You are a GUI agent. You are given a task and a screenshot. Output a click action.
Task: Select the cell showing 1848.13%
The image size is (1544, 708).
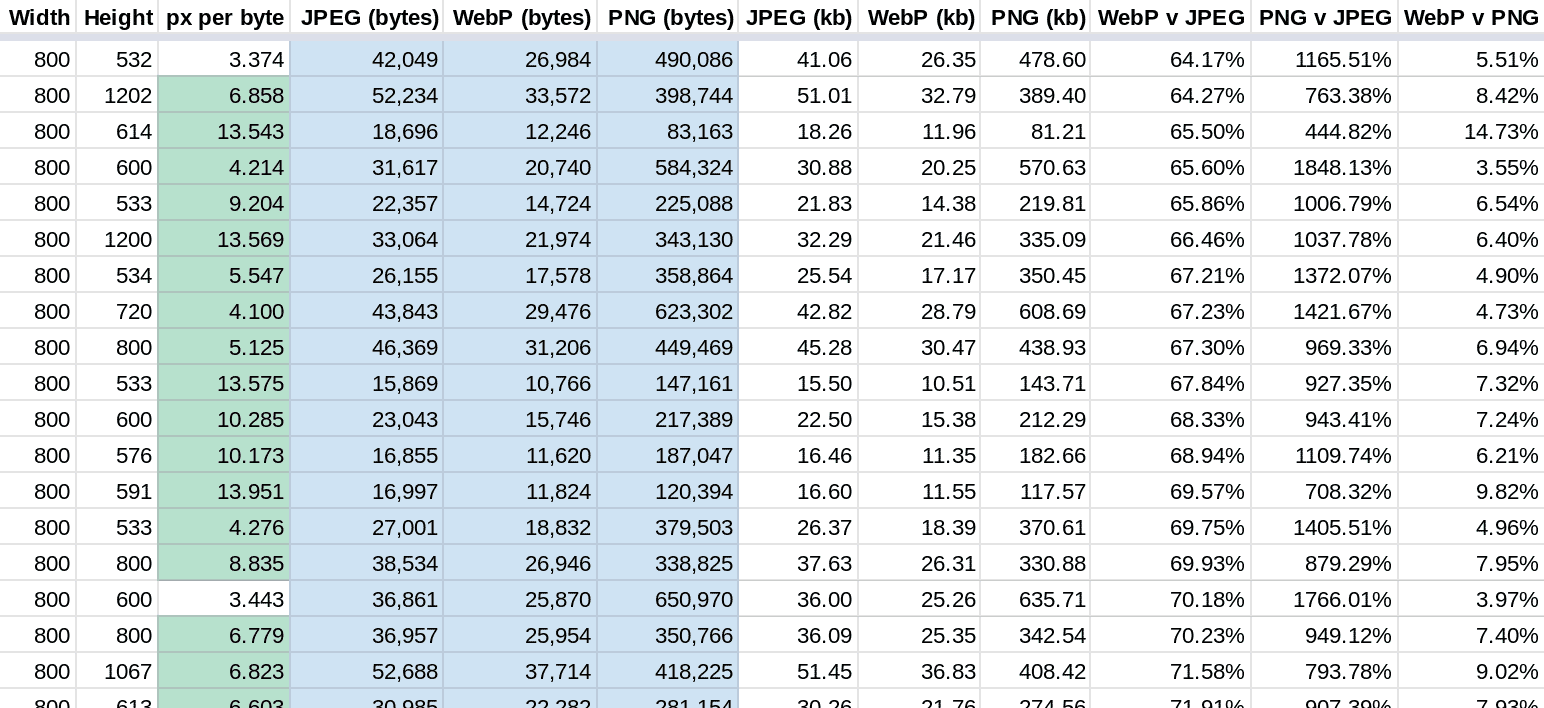pyautogui.click(x=1324, y=168)
